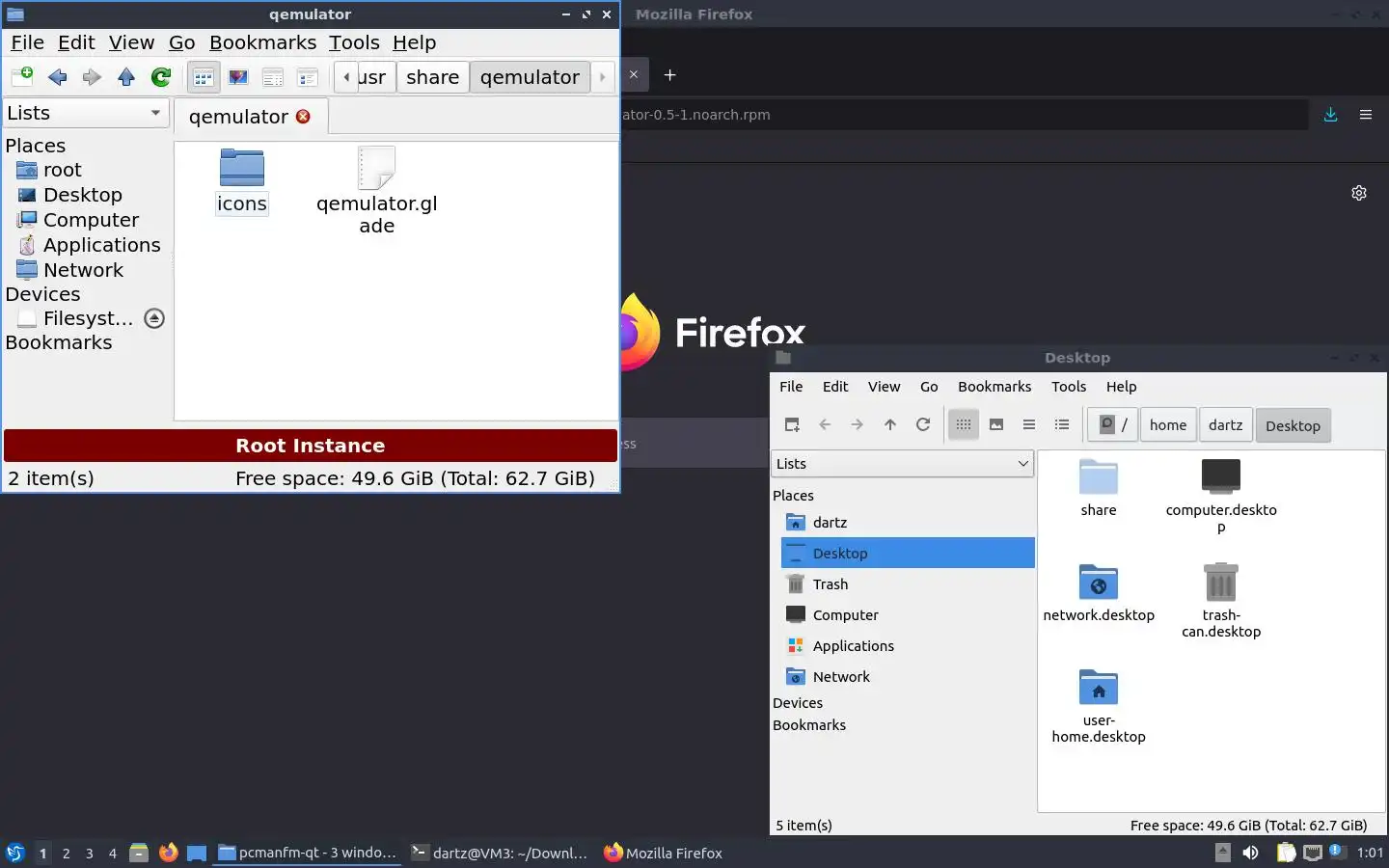Switch qemulator window to compact list view
Viewport: 1389px width, 868px height.
273,77
